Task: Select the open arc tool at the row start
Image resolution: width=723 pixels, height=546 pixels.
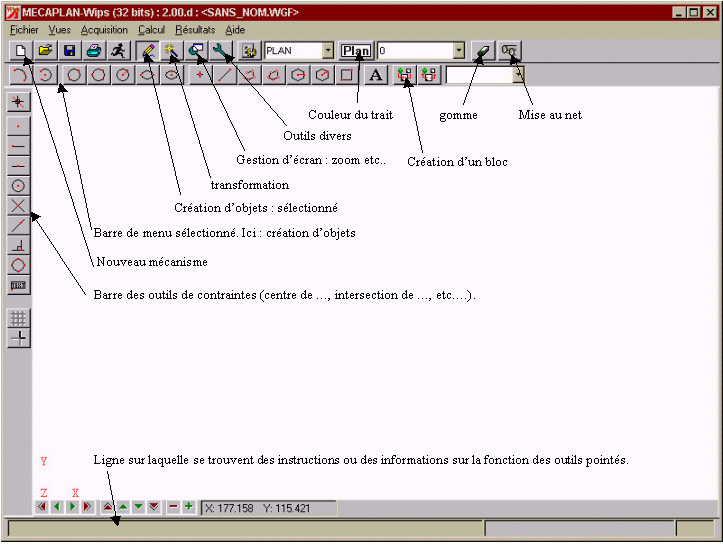Action: point(20,75)
